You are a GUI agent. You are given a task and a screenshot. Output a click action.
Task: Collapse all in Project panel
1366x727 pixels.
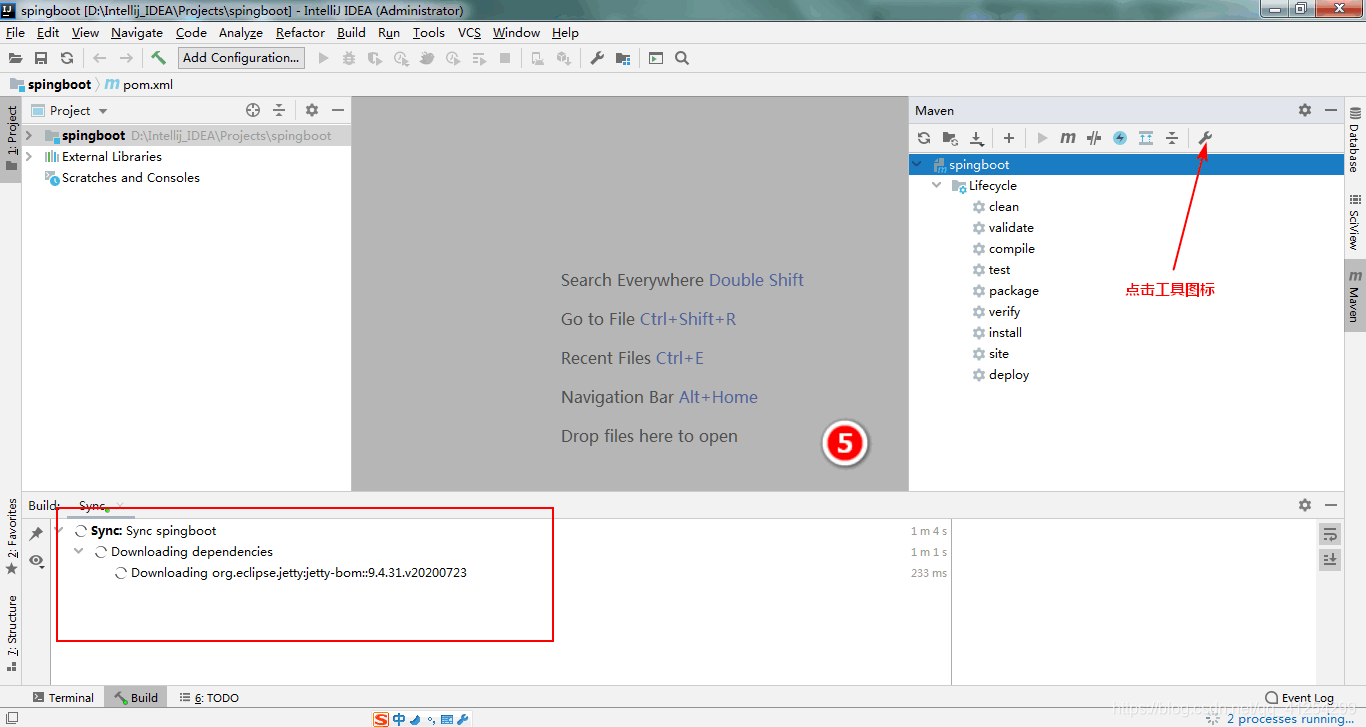pos(279,110)
